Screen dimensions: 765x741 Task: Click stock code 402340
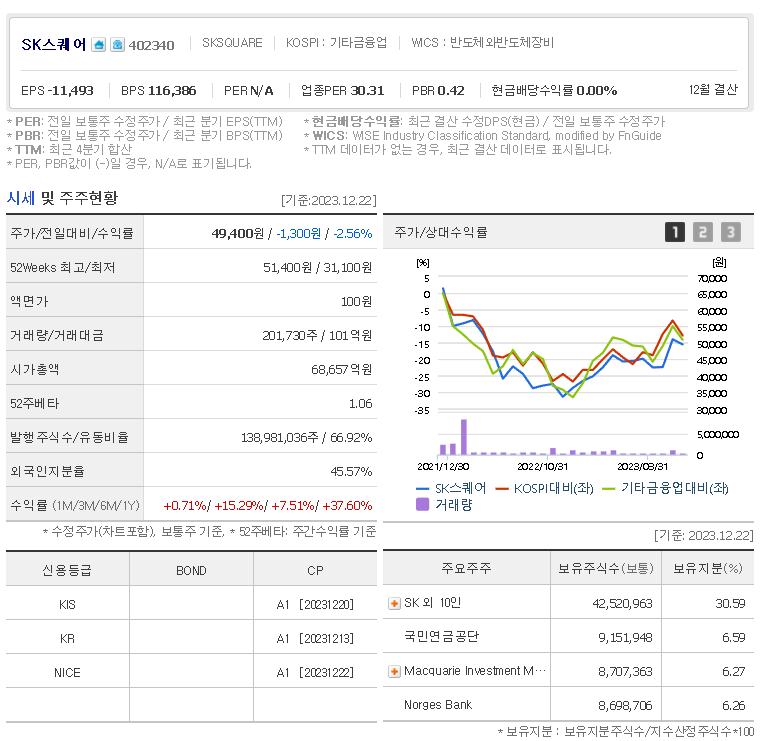(151, 46)
